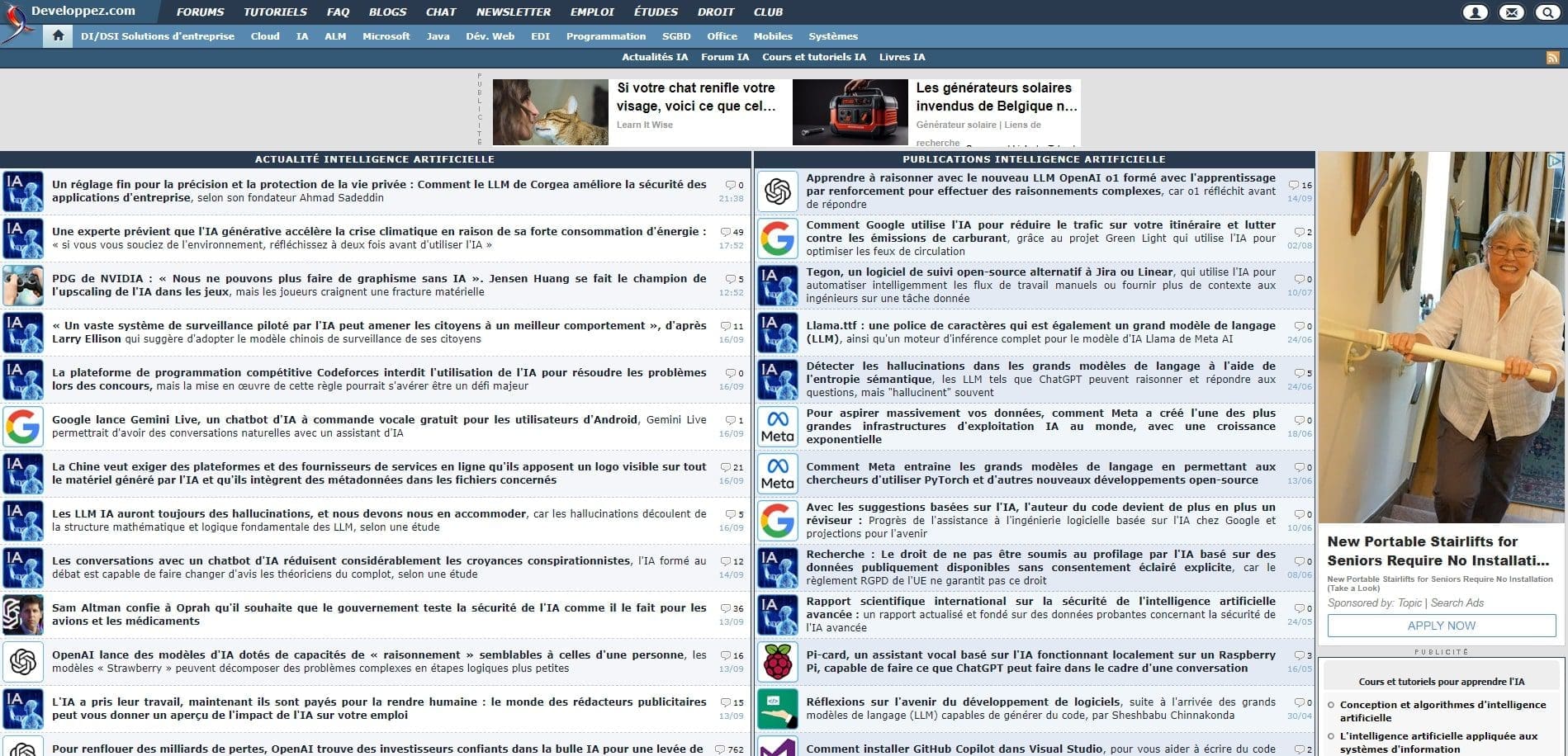Click APPLY NOW on the stairlift ad
This screenshot has width=1568, height=756.
(x=1441, y=626)
